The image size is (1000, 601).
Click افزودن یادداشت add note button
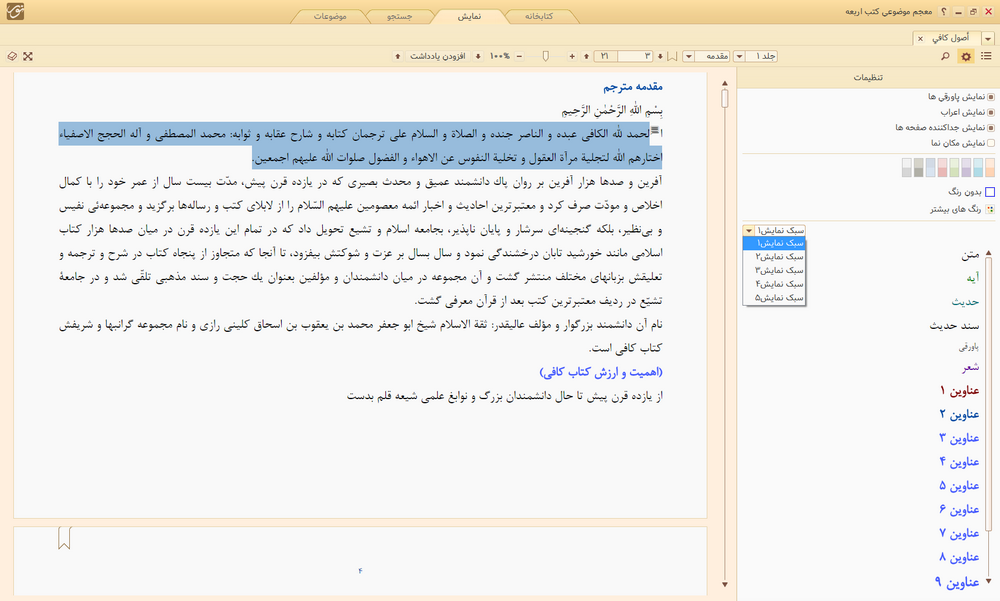pos(438,56)
